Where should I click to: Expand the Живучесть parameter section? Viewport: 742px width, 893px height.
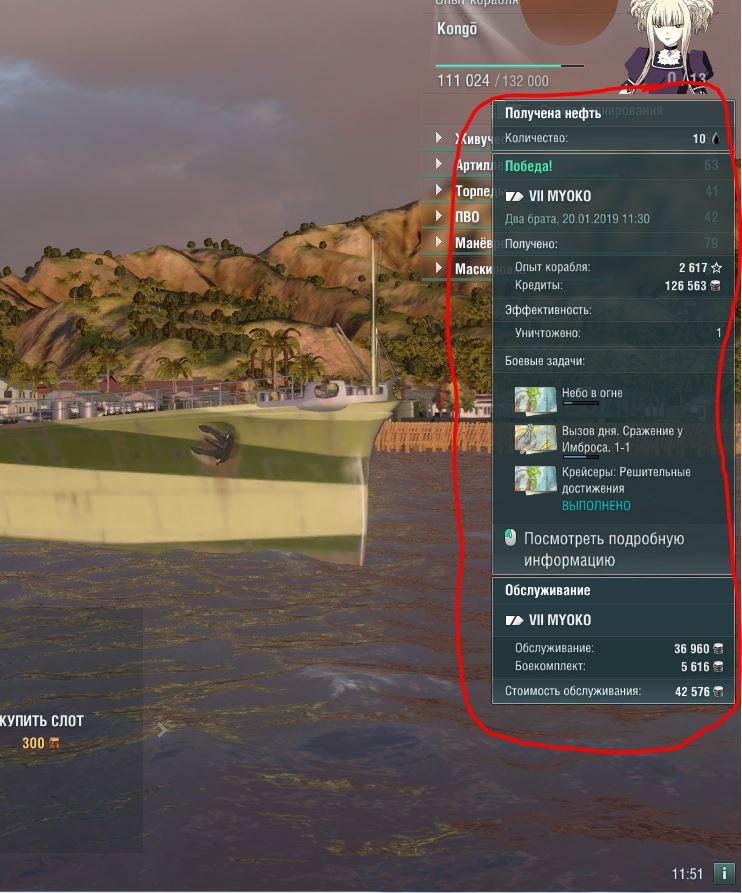[x=438, y=137]
